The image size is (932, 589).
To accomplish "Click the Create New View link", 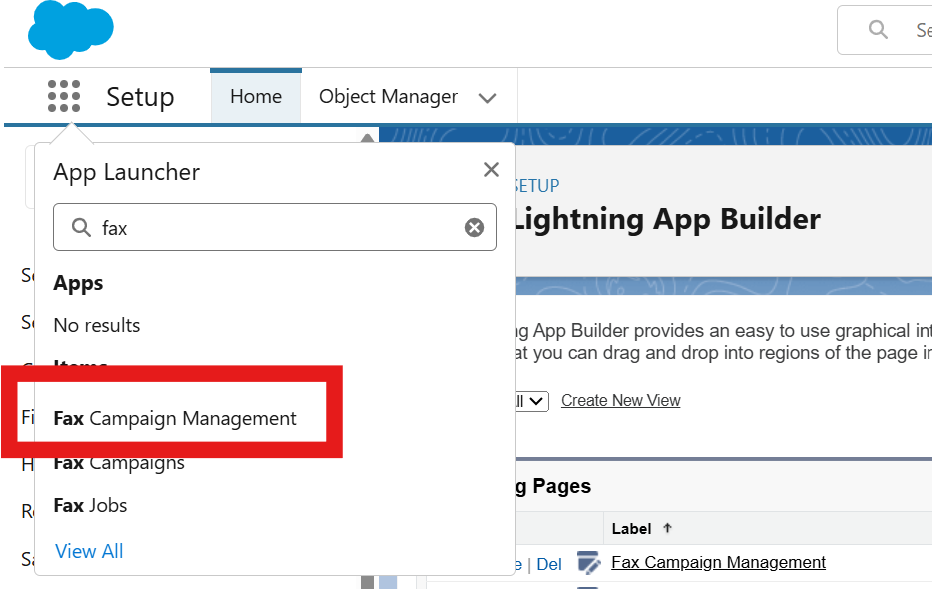I will [x=620, y=401].
